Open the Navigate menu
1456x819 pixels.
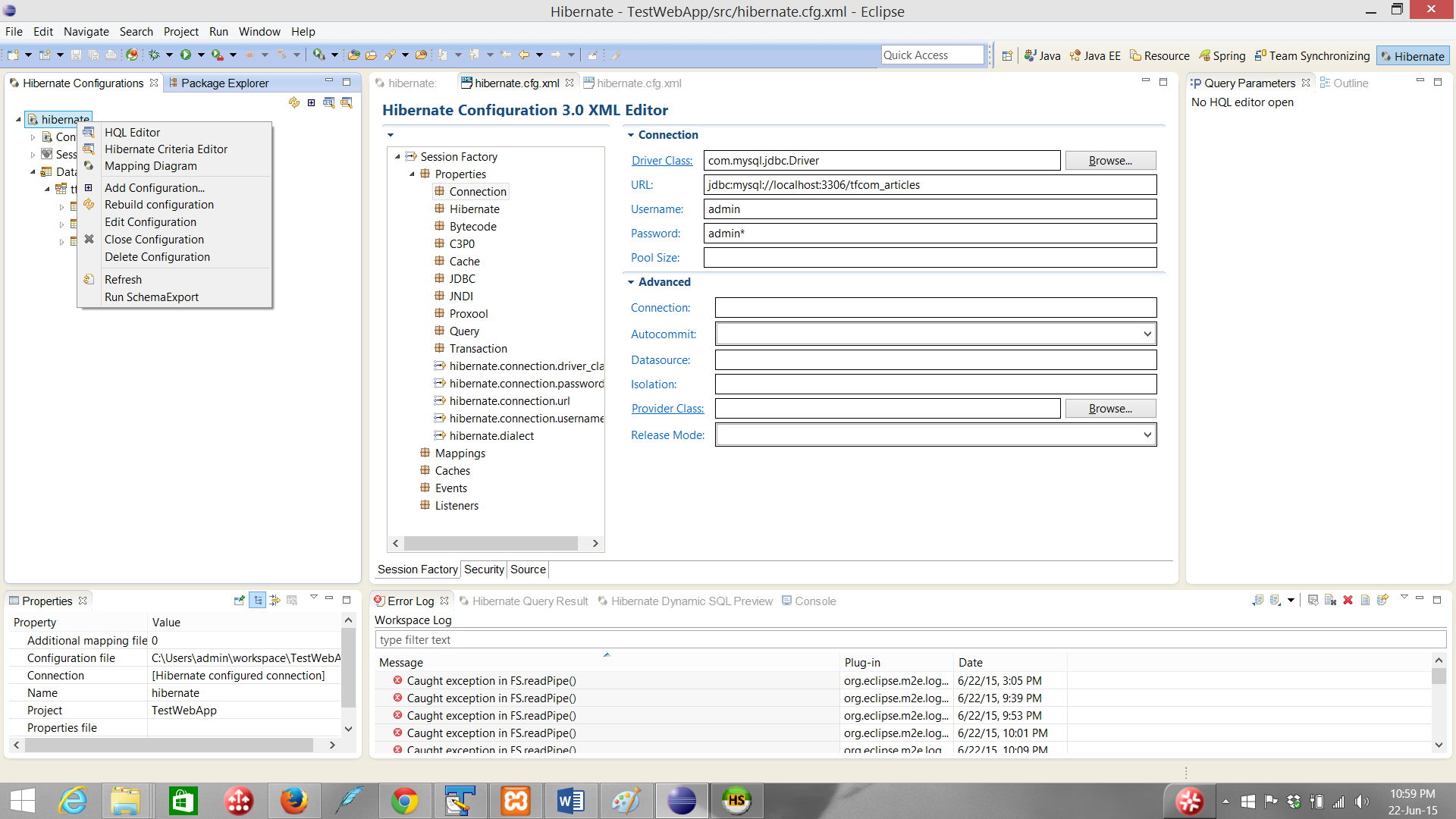pos(86,32)
